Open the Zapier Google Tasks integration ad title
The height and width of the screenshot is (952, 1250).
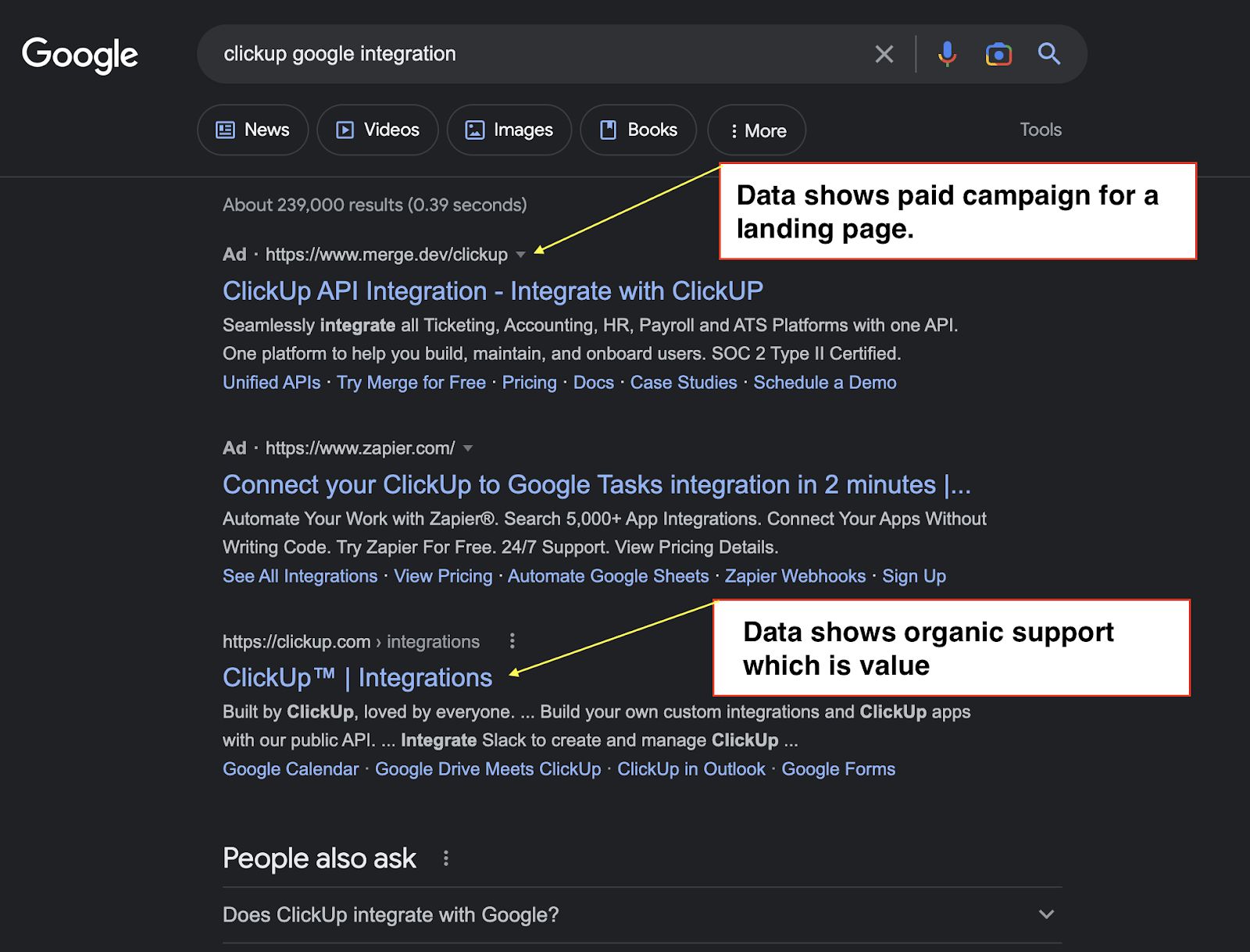[x=597, y=485]
